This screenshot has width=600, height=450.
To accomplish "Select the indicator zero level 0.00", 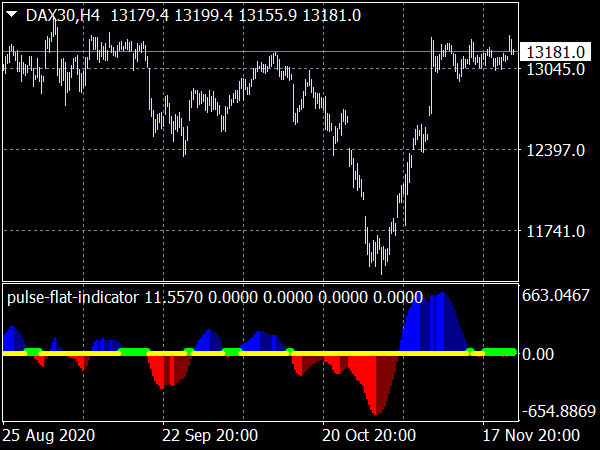I will click(x=538, y=354).
